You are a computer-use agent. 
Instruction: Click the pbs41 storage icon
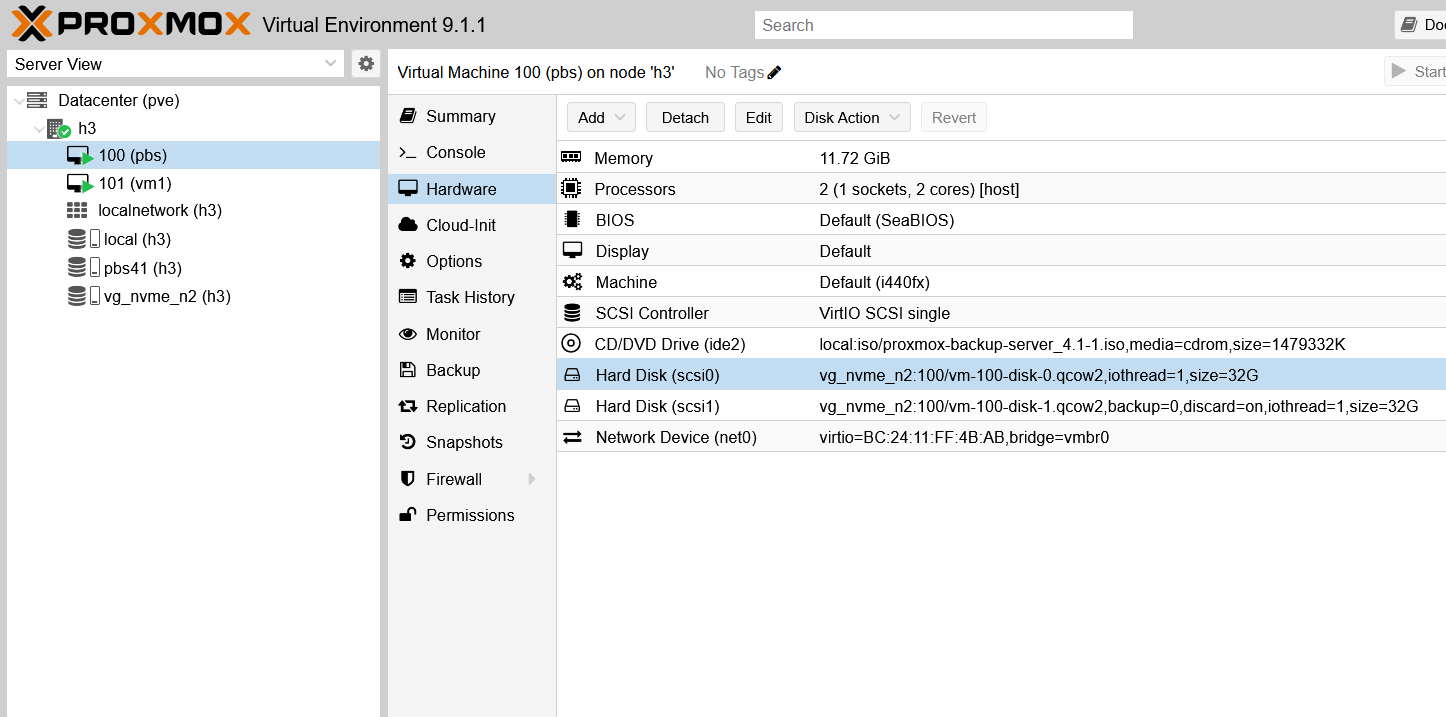click(83, 268)
